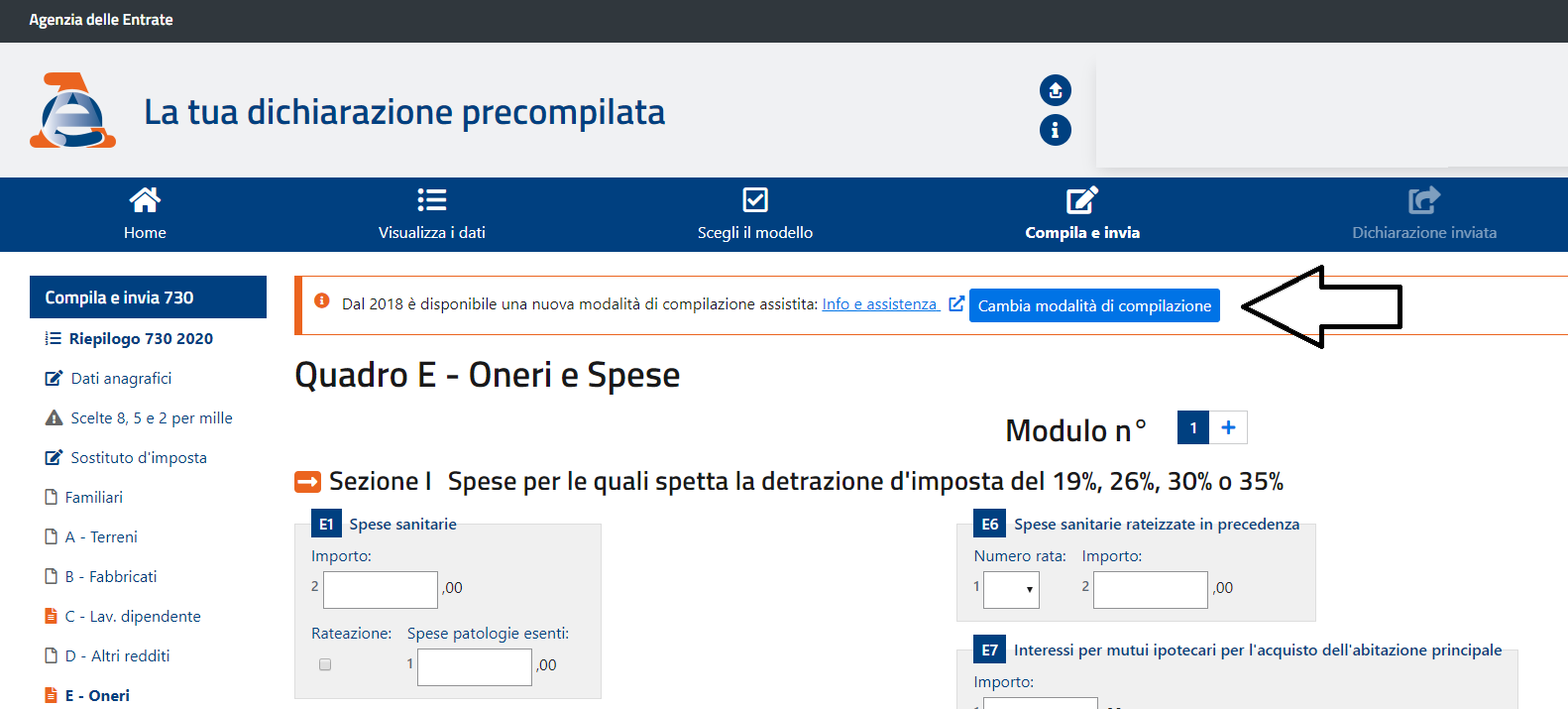The height and width of the screenshot is (709, 1568).
Task: Click the document icon beside A - Terreni
Action: [52, 536]
